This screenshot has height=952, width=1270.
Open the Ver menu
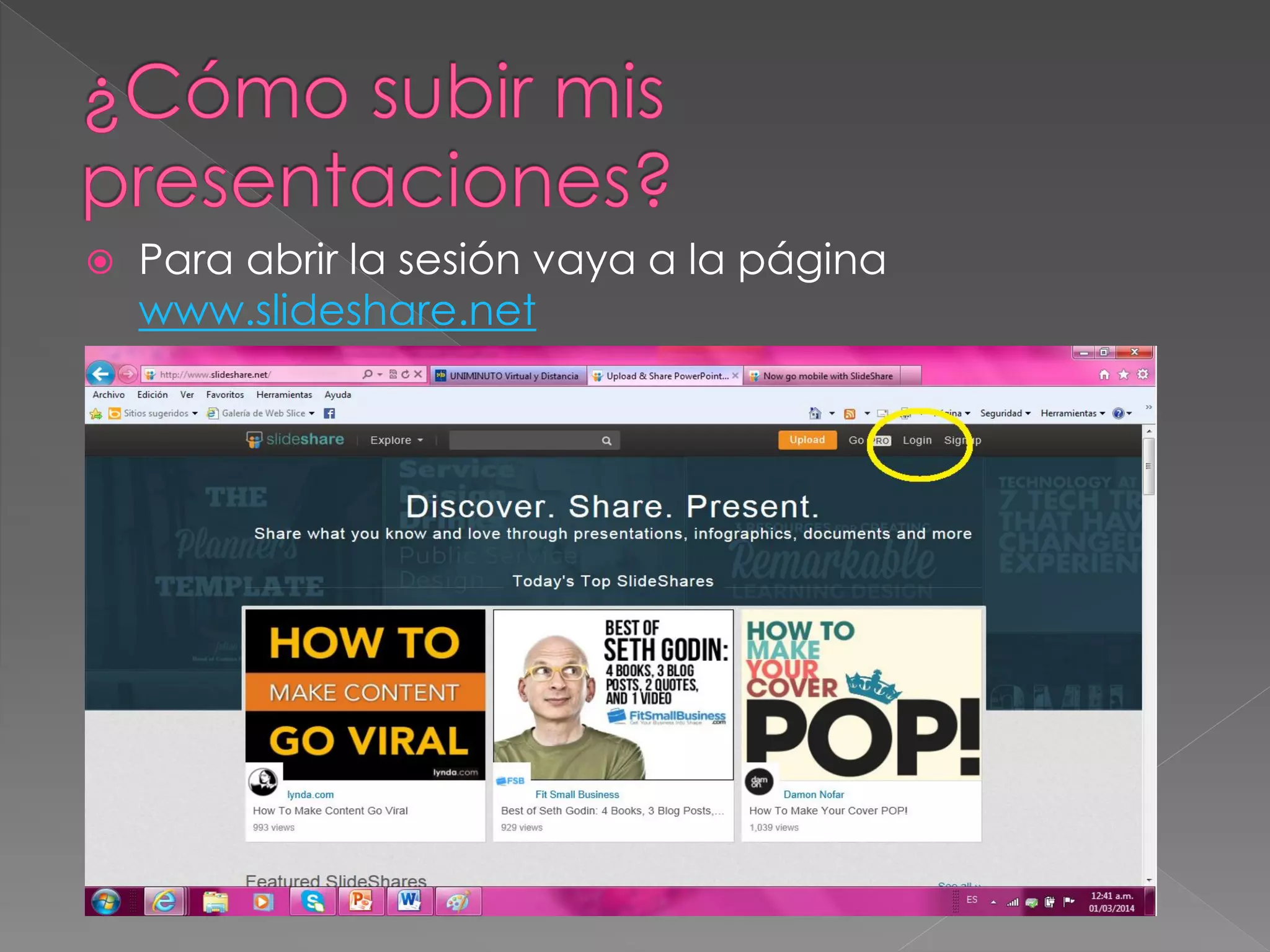187,395
